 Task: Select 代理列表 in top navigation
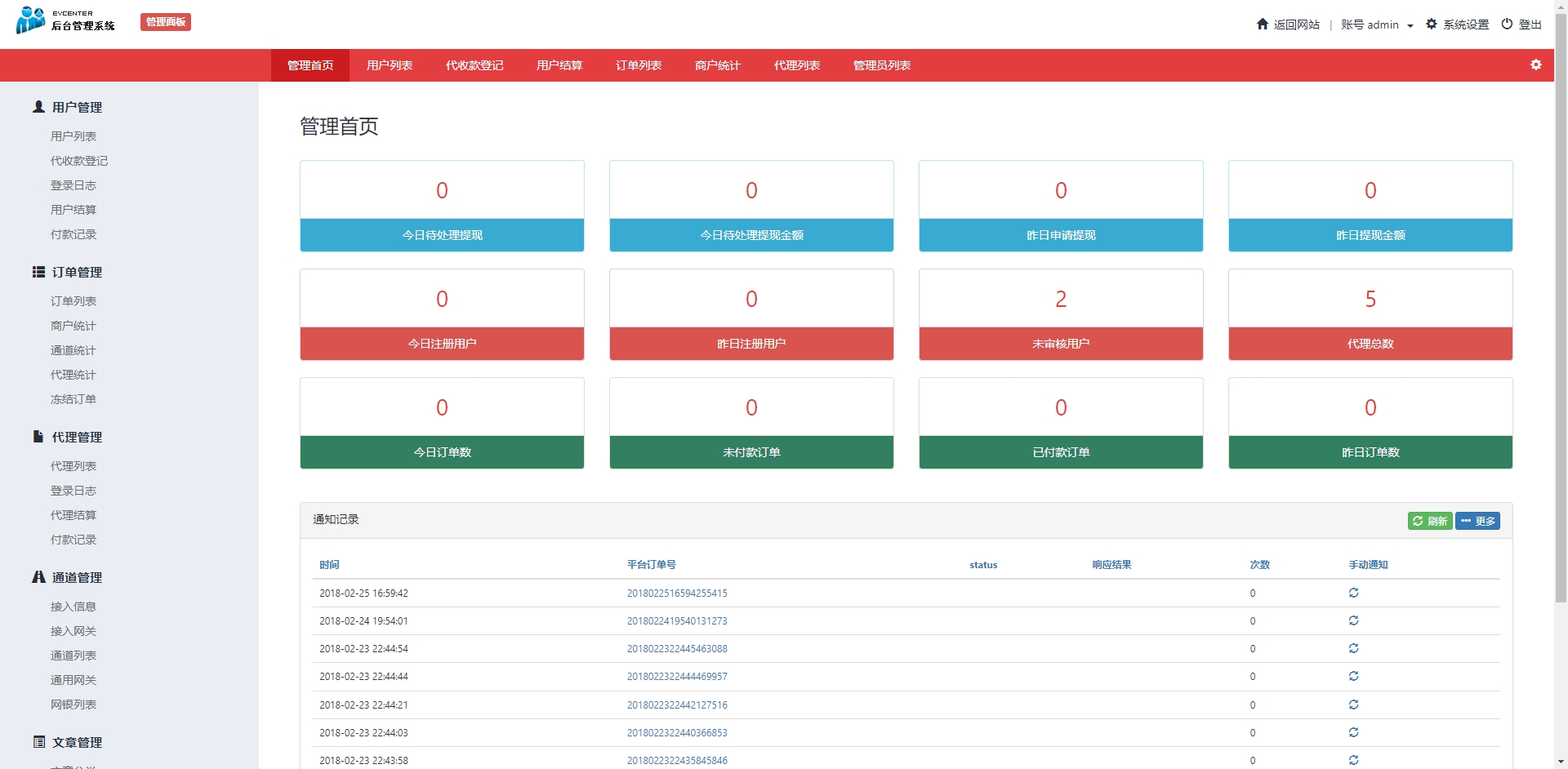tap(796, 65)
